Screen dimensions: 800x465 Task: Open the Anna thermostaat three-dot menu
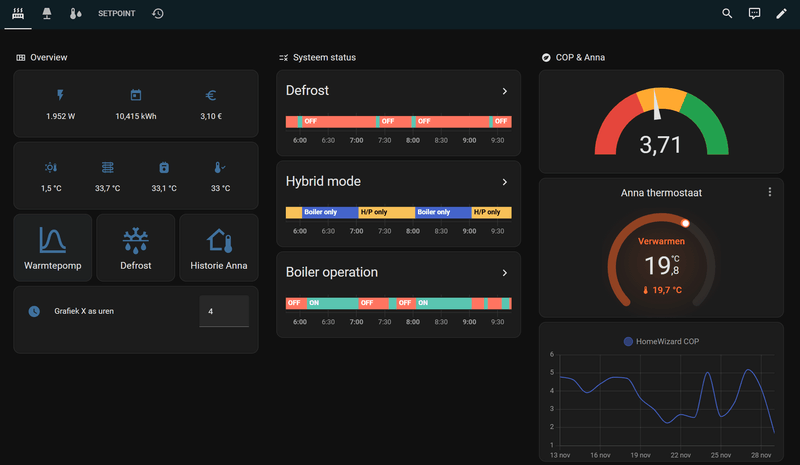pos(770,192)
